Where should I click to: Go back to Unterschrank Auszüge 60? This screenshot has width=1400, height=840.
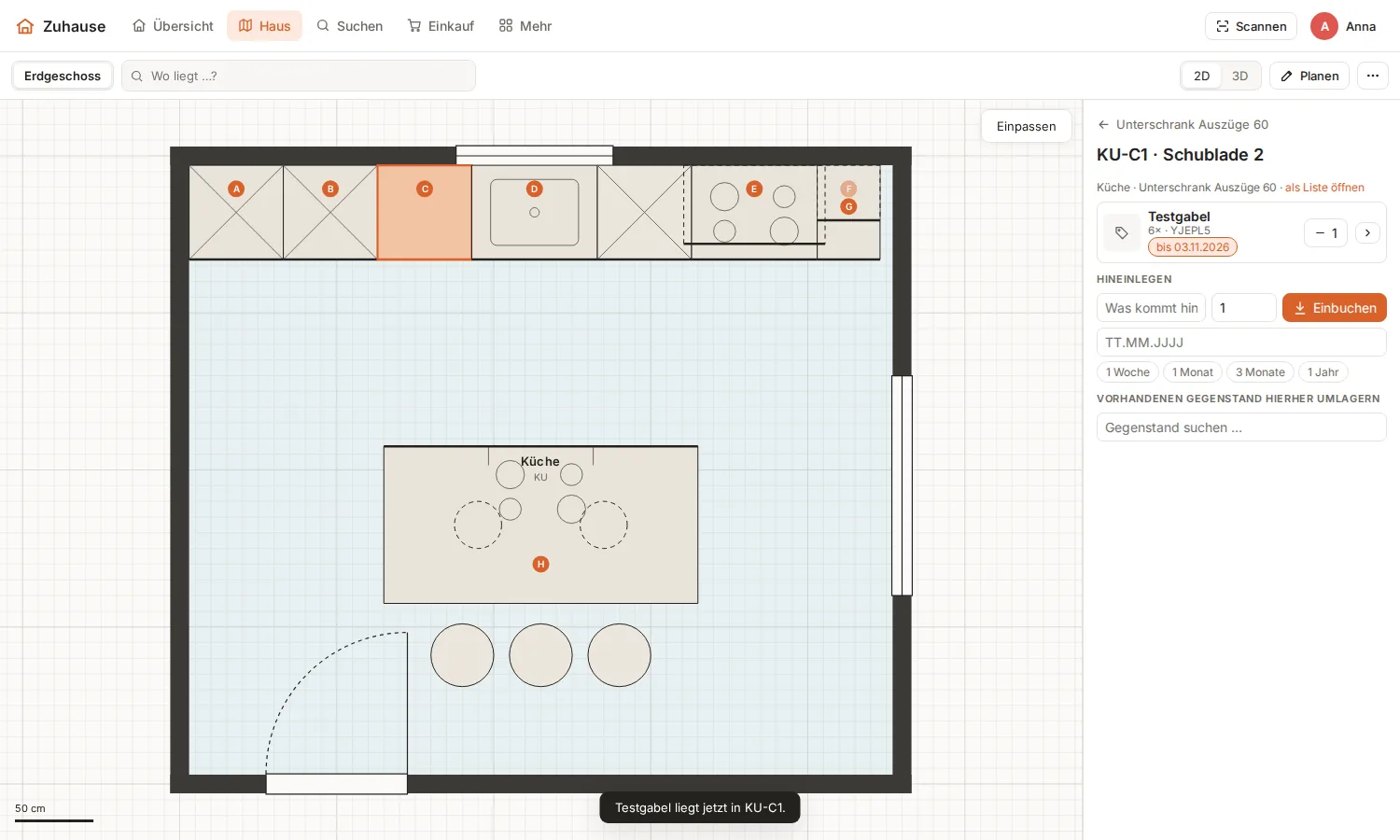[1183, 124]
